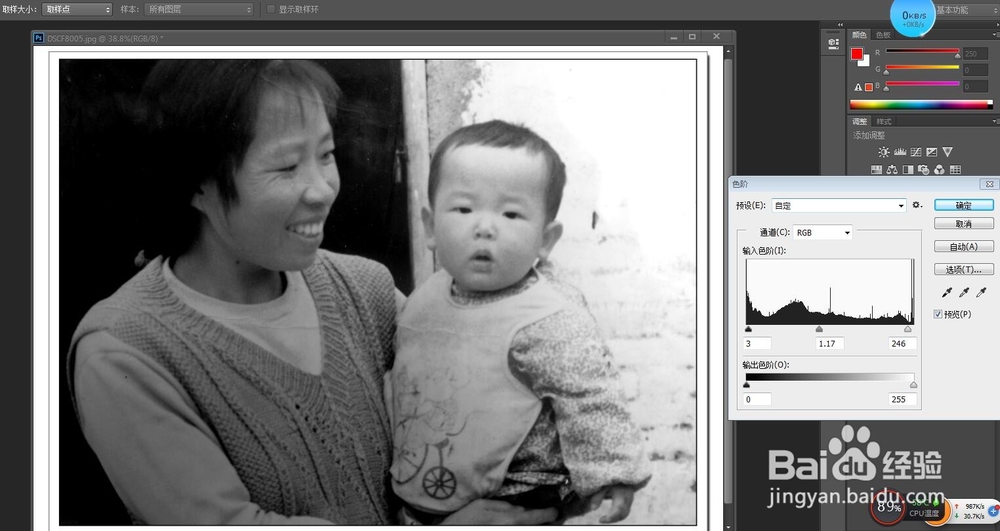Open the Sample layers dropdown showing 所有图层
The image size is (1000, 531).
[199, 10]
